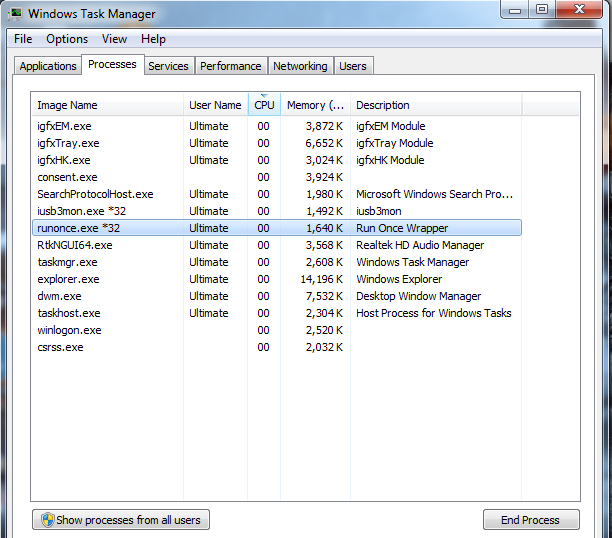The image size is (612, 538).
Task: Click Show processes from all users
Action: (121, 520)
